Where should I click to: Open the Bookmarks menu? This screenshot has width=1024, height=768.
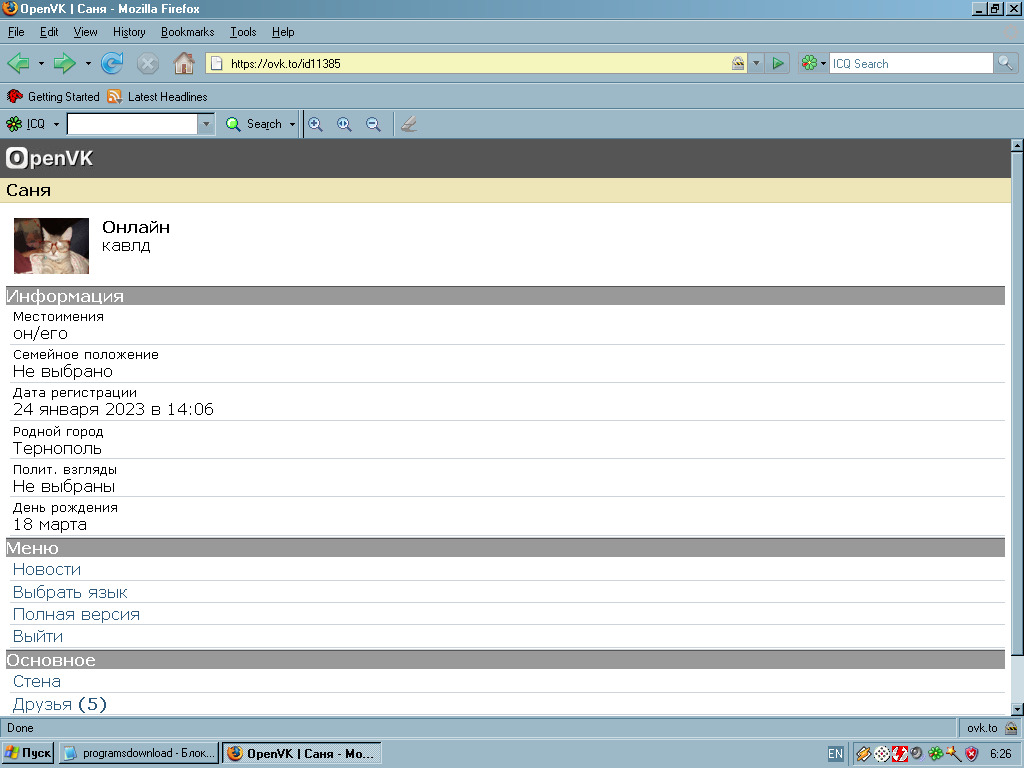(187, 32)
